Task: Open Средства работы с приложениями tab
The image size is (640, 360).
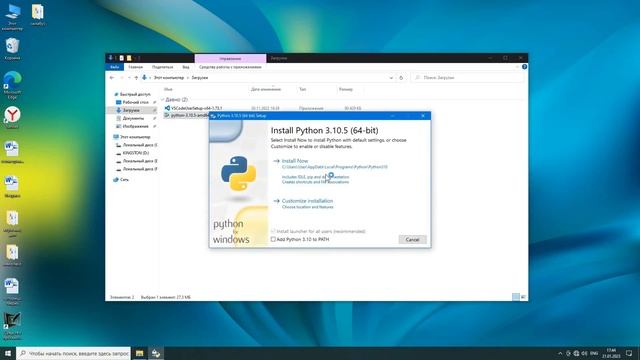Action: pyautogui.click(x=230, y=67)
